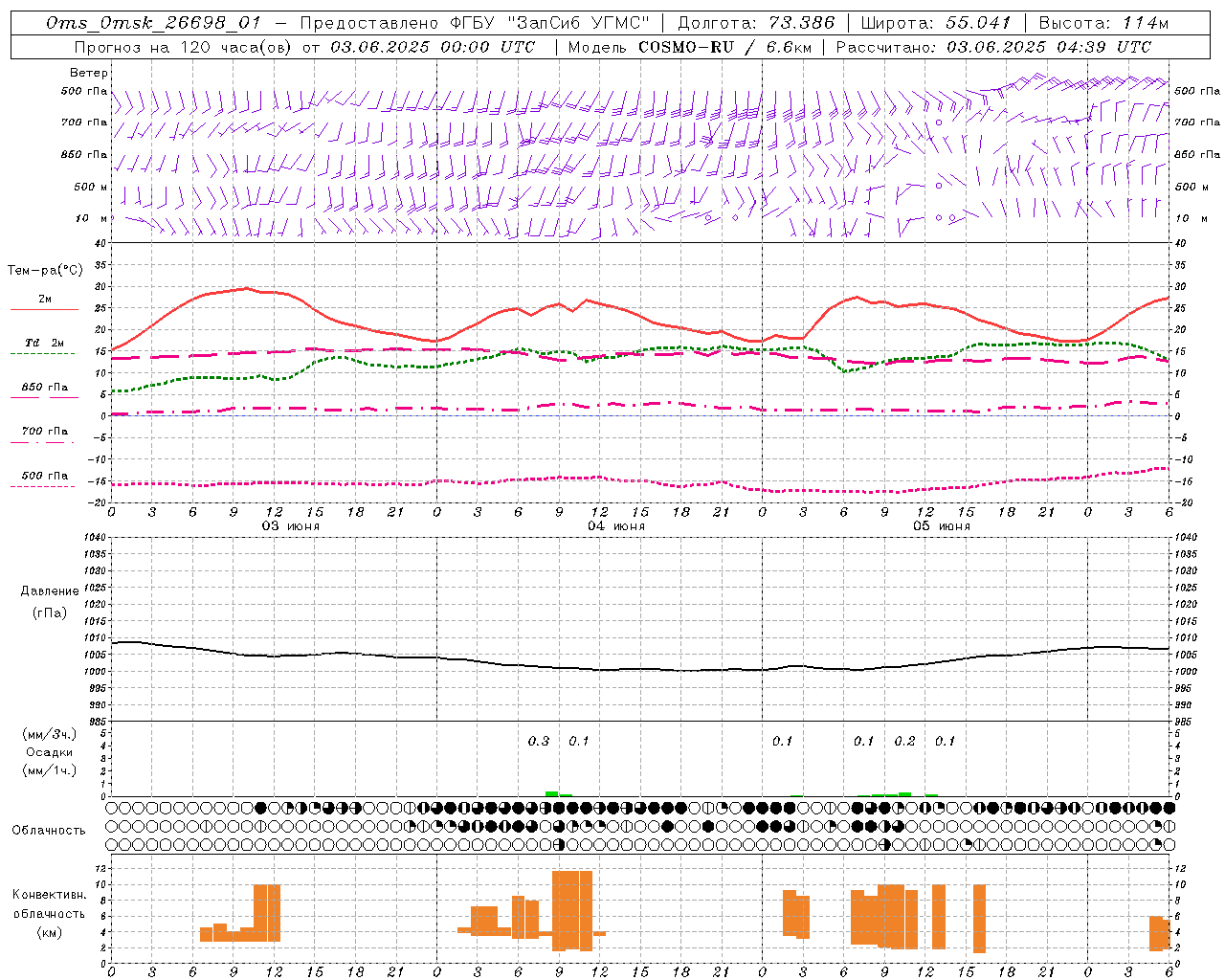Select the Прогноз на 120 часа(ов) text

pos(185,47)
